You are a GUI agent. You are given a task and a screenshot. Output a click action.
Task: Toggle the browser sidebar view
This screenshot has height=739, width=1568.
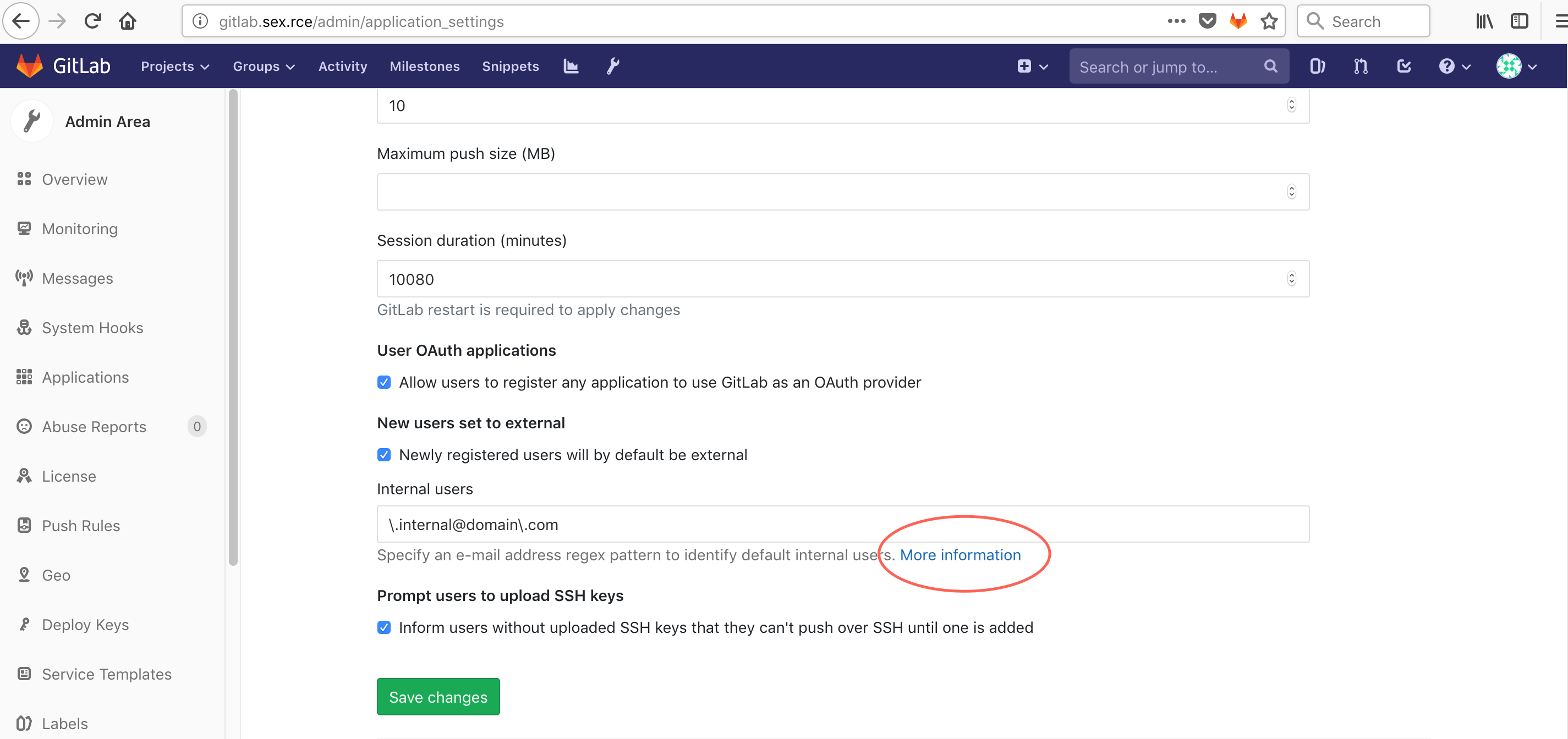[1519, 21]
